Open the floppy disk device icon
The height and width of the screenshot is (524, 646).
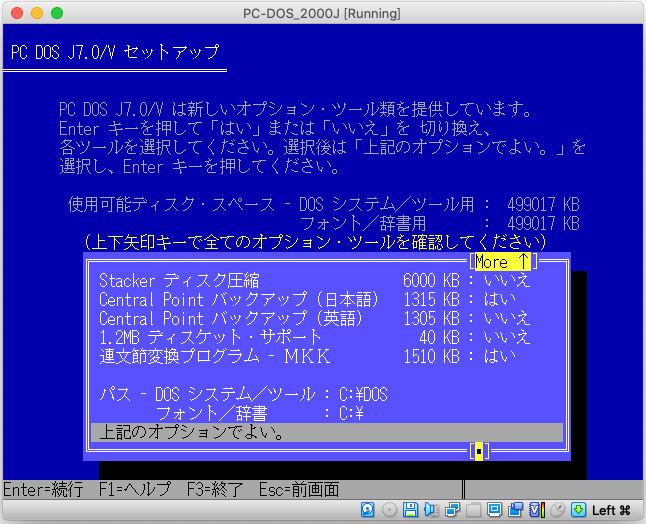[x=410, y=510]
